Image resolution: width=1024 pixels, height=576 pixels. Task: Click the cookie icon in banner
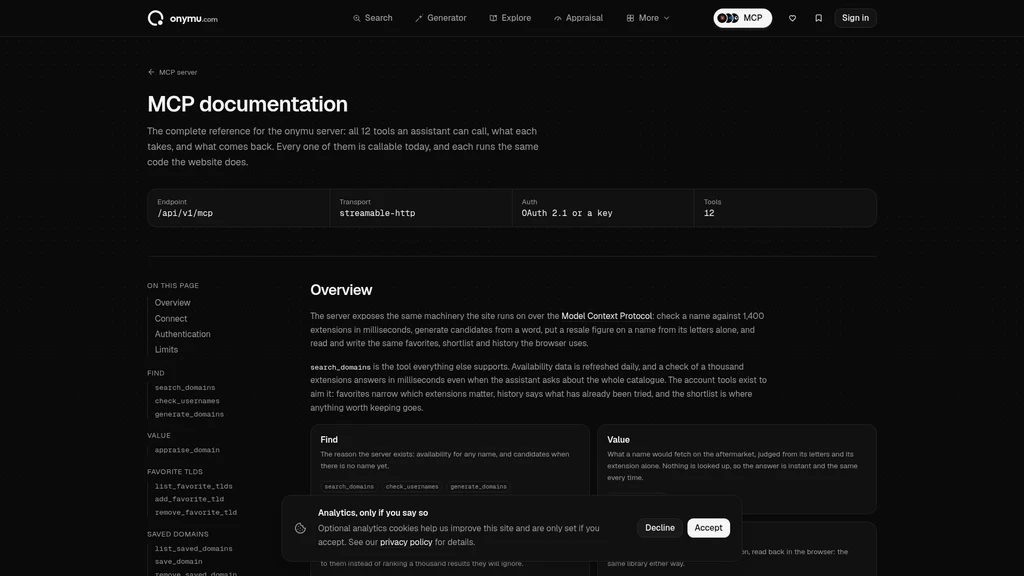pyautogui.click(x=300, y=528)
